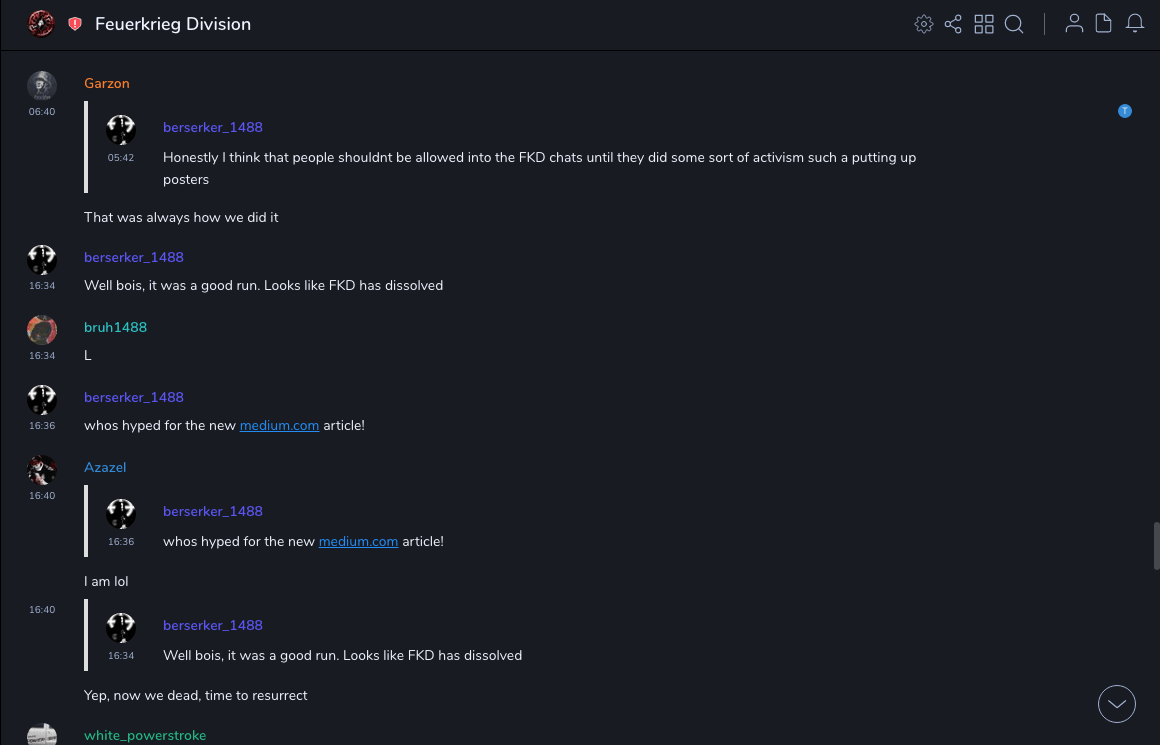This screenshot has width=1160, height=745.
Task: Open the settings gear in header
Action: (924, 24)
